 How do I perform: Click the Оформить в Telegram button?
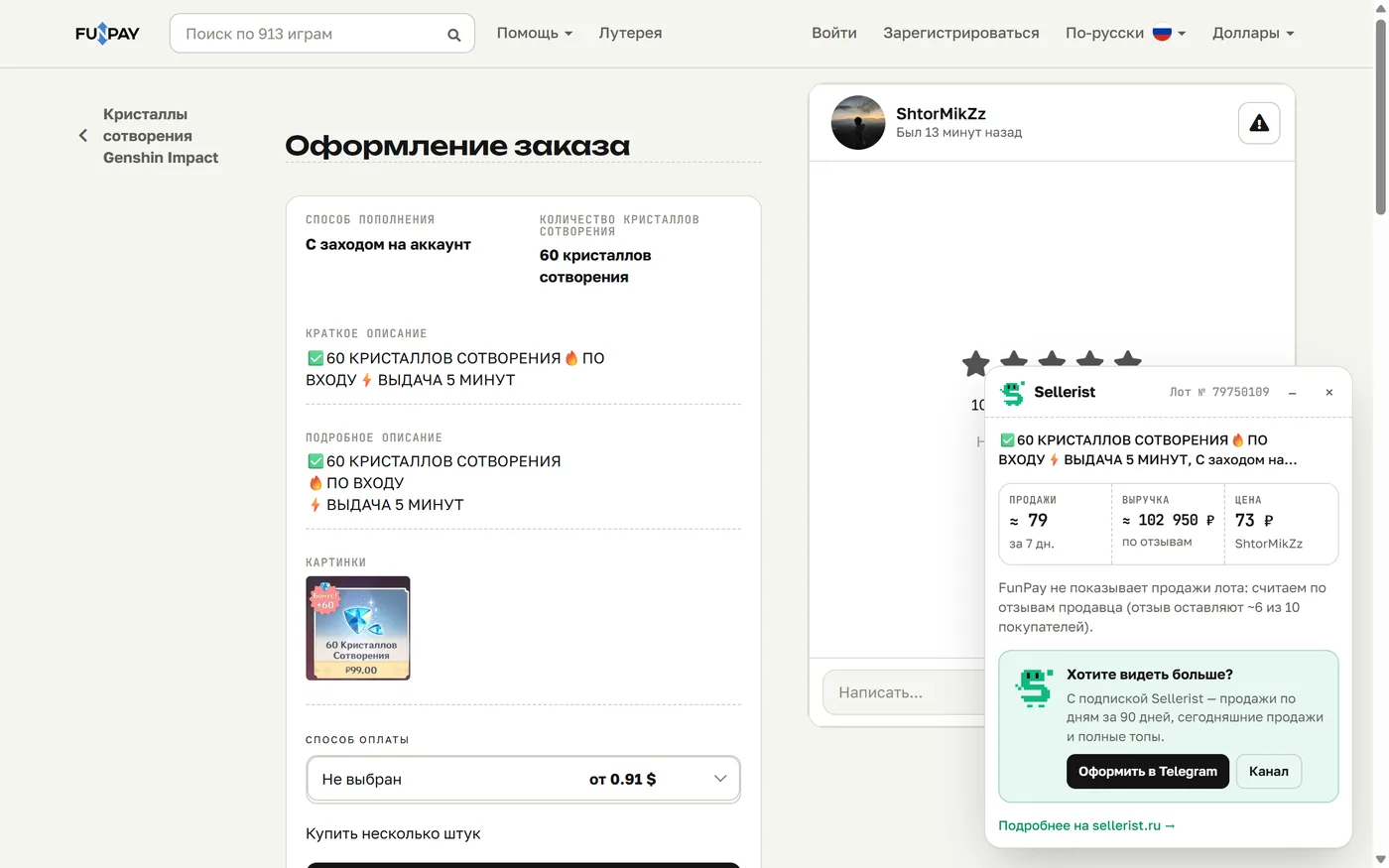(x=1148, y=772)
